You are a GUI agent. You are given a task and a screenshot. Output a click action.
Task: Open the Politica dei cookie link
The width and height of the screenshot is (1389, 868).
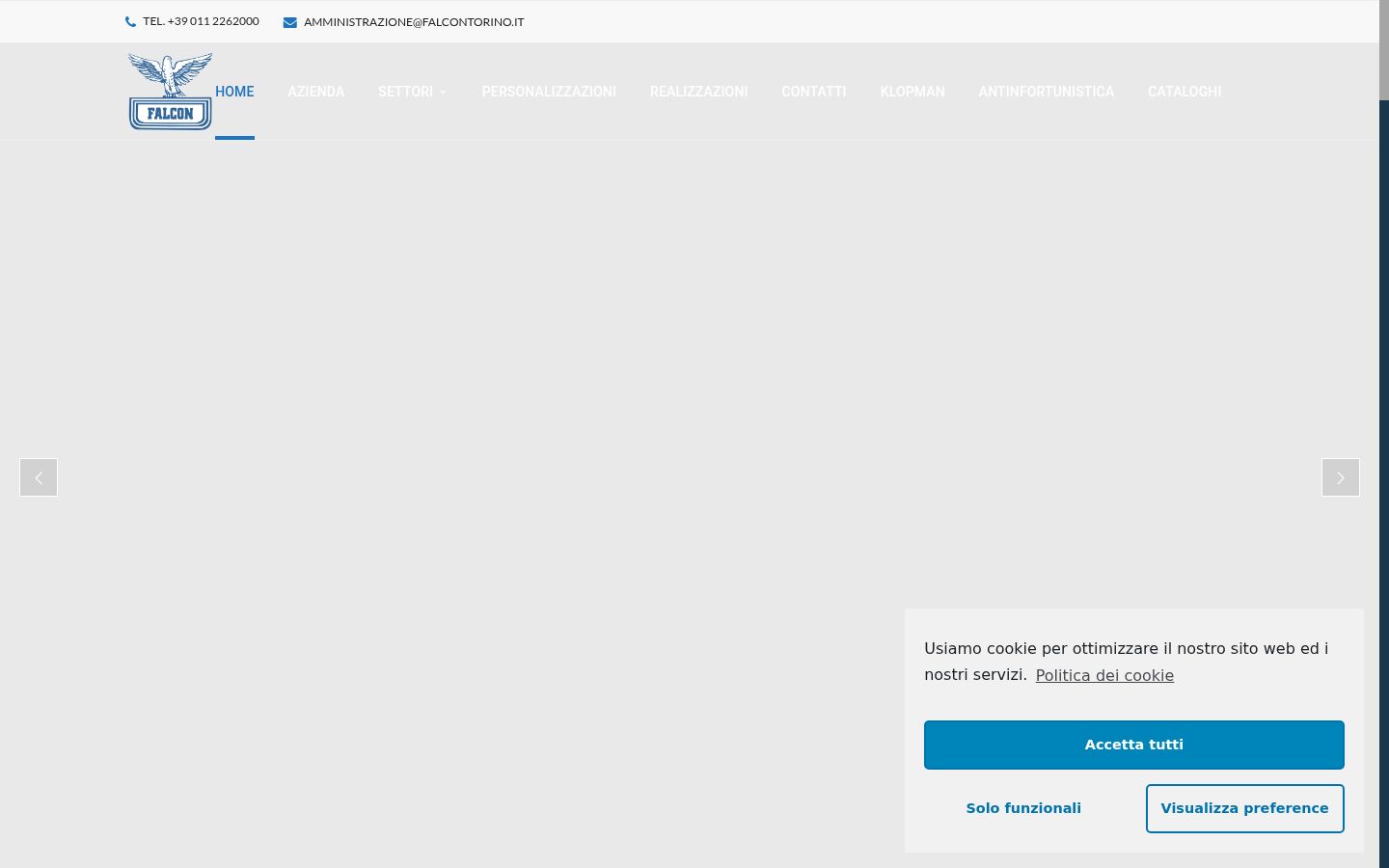(1104, 675)
